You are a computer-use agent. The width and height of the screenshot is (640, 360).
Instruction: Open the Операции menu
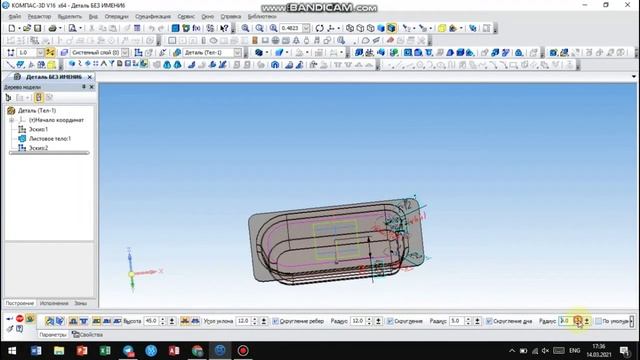[x=116, y=17]
